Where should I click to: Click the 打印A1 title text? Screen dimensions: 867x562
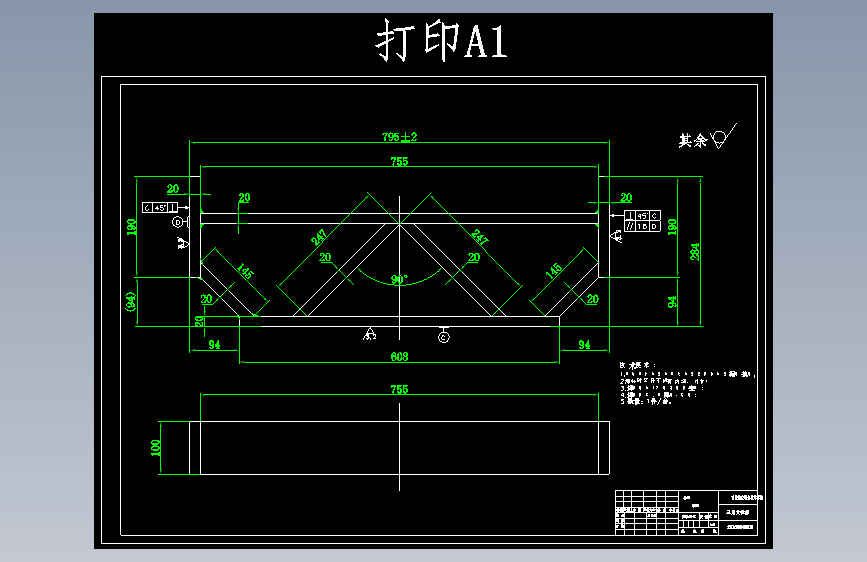point(441,40)
